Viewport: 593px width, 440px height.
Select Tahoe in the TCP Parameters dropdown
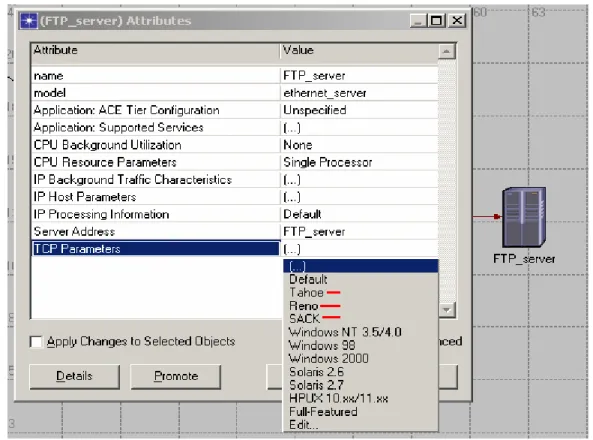[x=360, y=292]
